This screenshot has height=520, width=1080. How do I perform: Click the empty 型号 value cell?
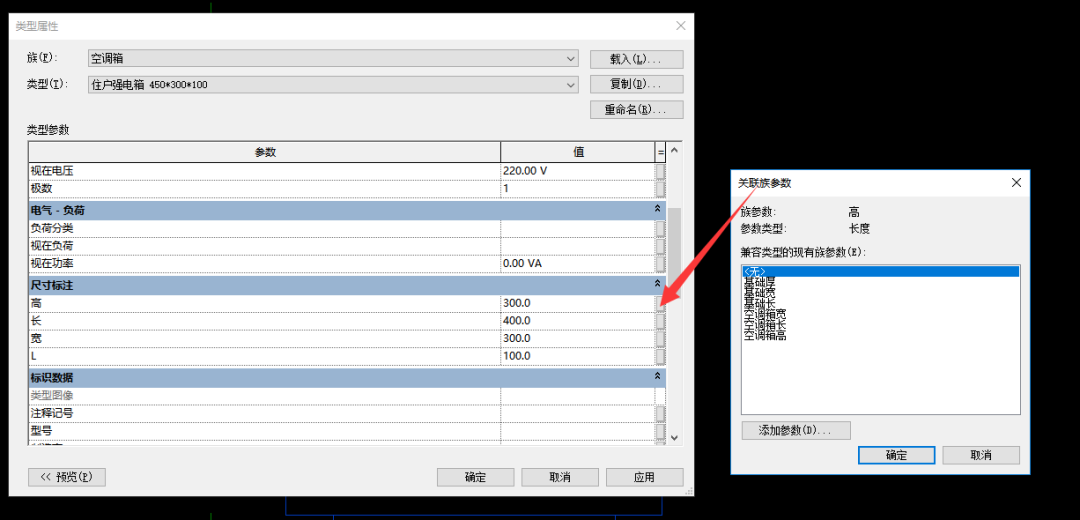578,432
